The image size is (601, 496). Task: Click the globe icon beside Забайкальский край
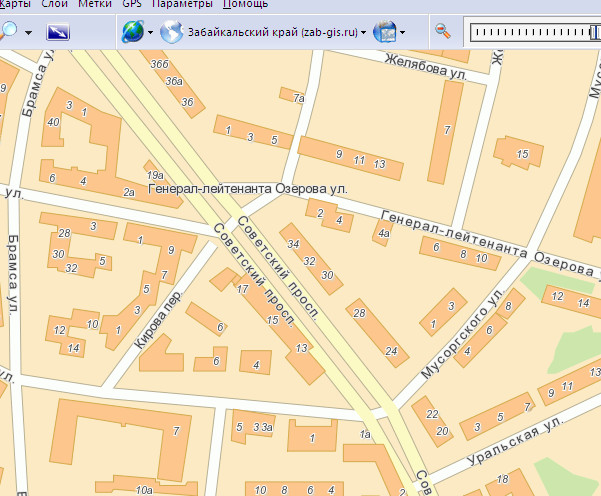click(x=172, y=32)
